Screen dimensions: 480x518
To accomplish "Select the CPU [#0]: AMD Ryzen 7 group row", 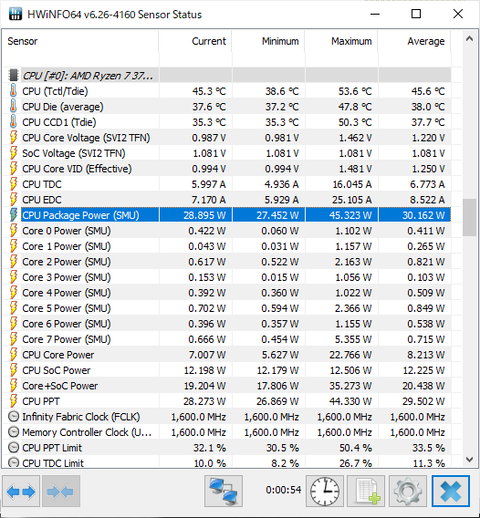I will [227, 75].
